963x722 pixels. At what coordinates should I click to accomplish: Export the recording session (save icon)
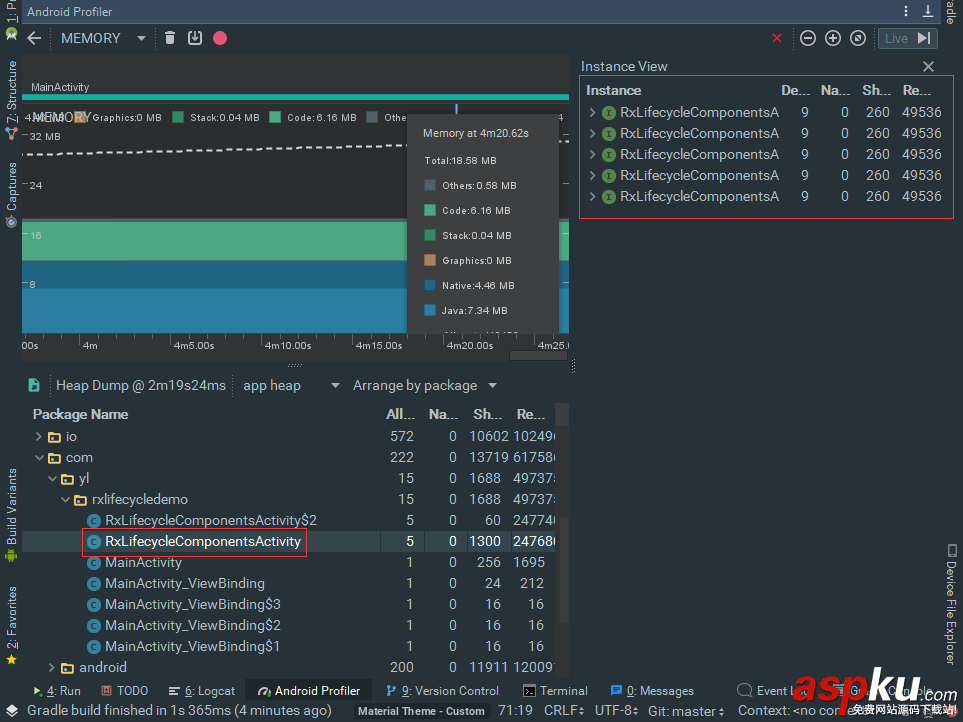(196, 37)
